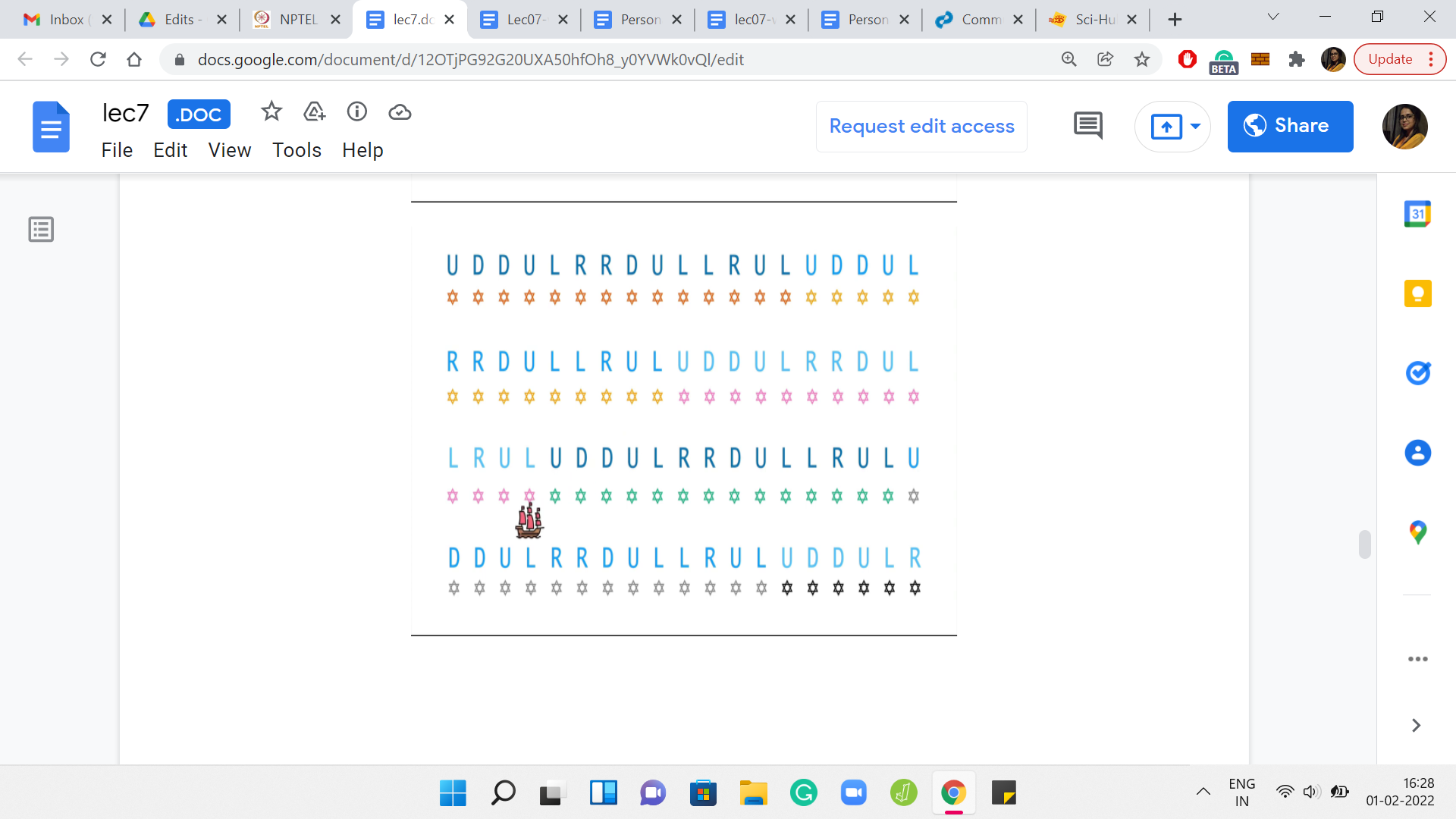This screenshot has height=819, width=1456.
Task: Open the comment history icon
Action: point(1087,126)
